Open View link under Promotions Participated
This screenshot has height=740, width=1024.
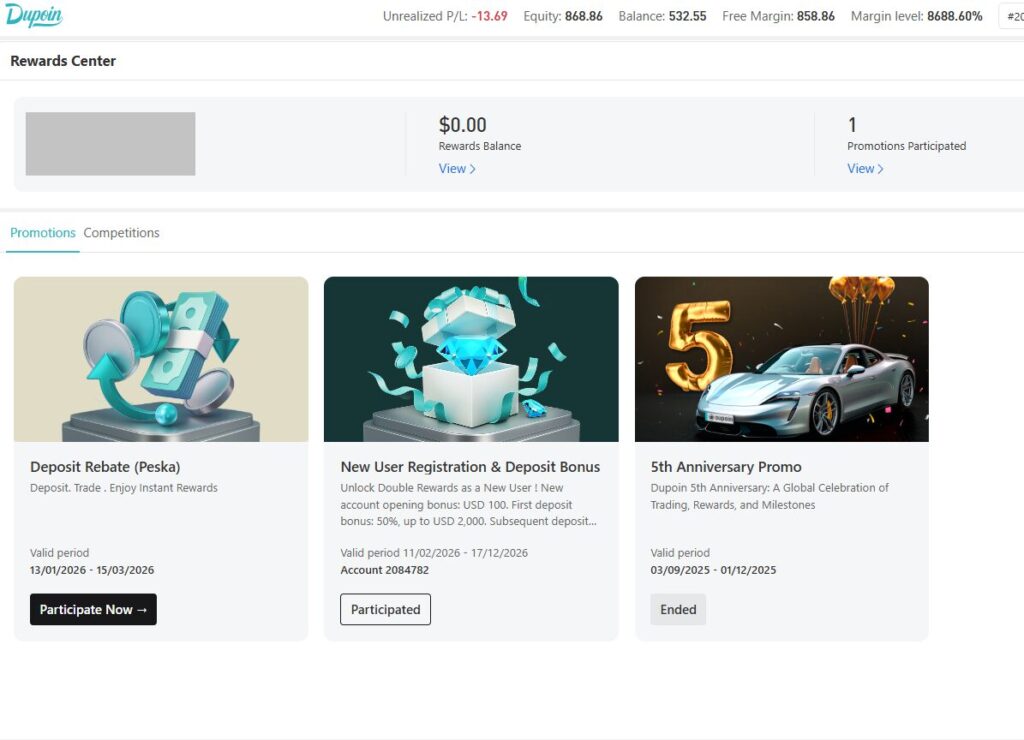(x=865, y=169)
